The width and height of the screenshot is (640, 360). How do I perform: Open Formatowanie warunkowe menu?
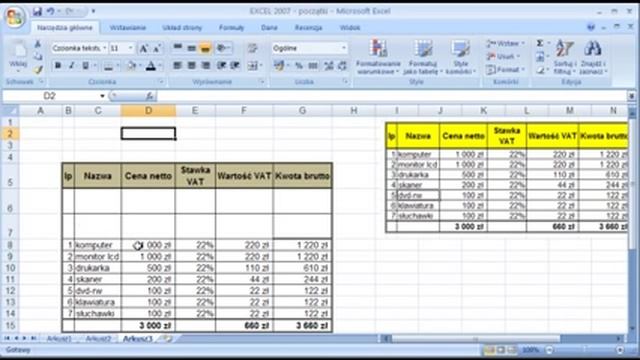tap(378, 57)
